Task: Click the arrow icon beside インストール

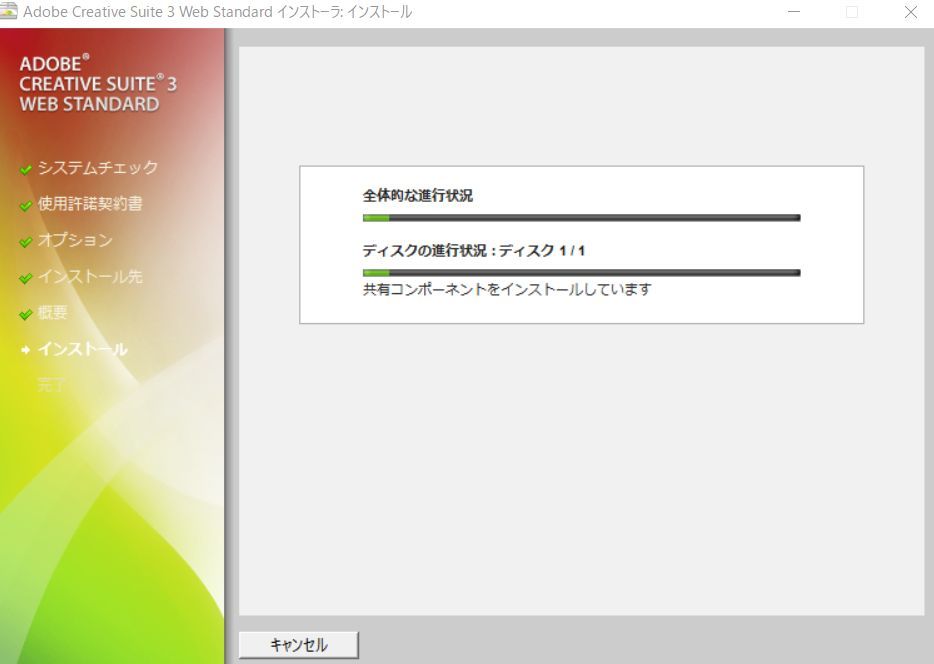Action: (28, 348)
